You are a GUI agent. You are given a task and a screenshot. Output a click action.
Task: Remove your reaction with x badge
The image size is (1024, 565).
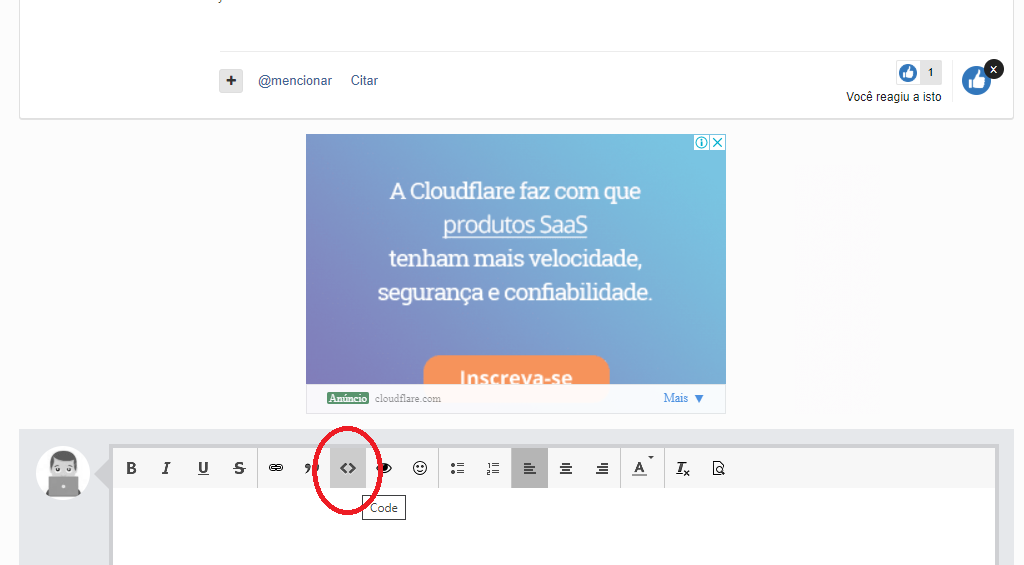[993, 69]
